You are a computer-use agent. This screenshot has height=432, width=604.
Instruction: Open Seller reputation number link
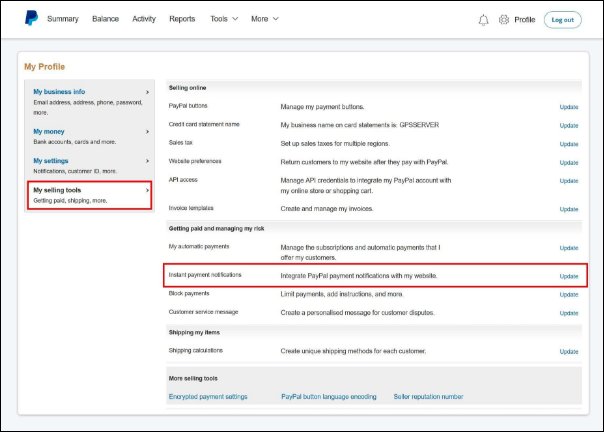pos(428,397)
